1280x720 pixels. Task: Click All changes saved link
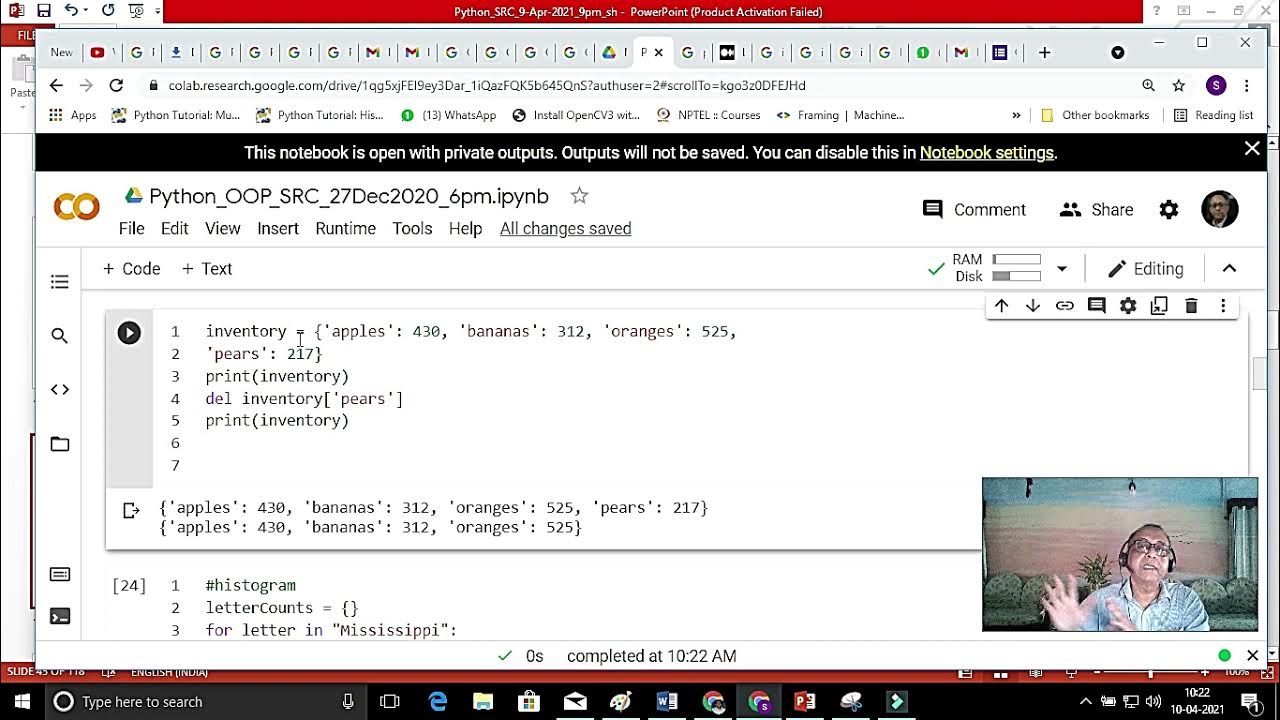[565, 229]
